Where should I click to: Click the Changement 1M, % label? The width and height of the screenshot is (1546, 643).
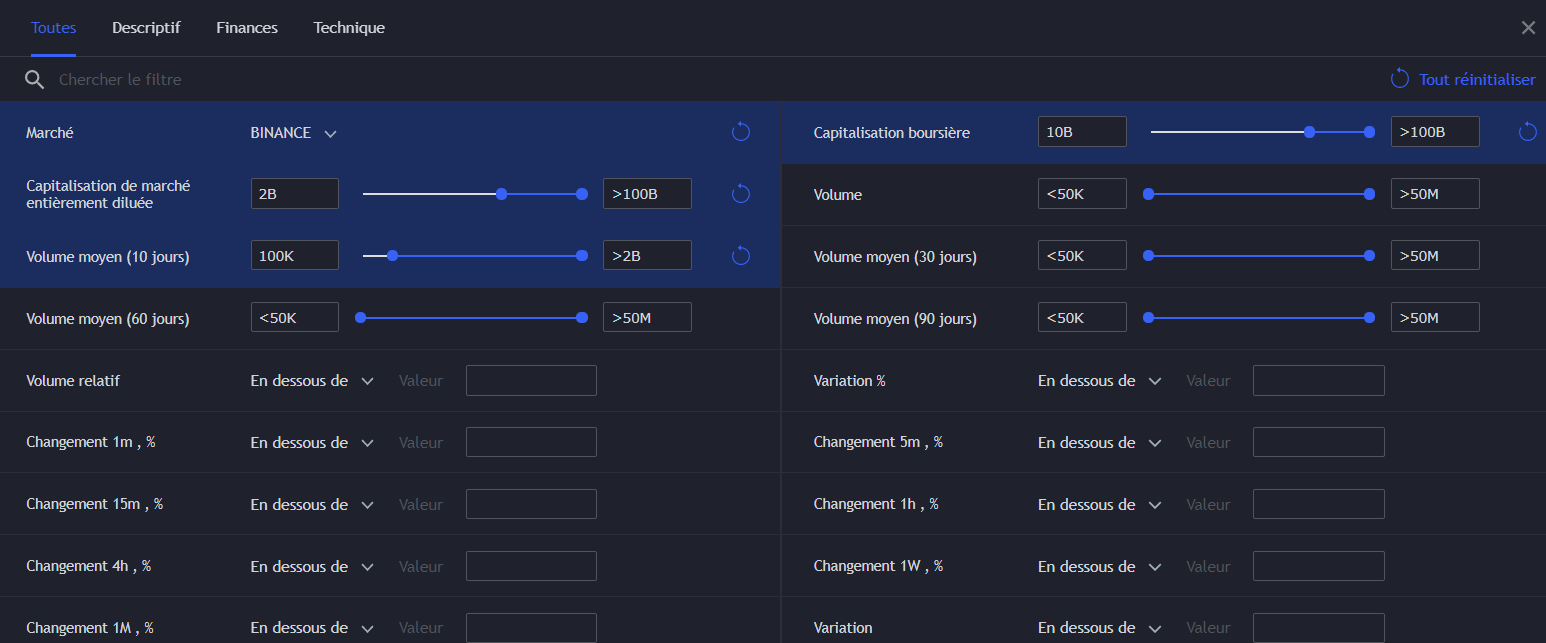click(90, 628)
